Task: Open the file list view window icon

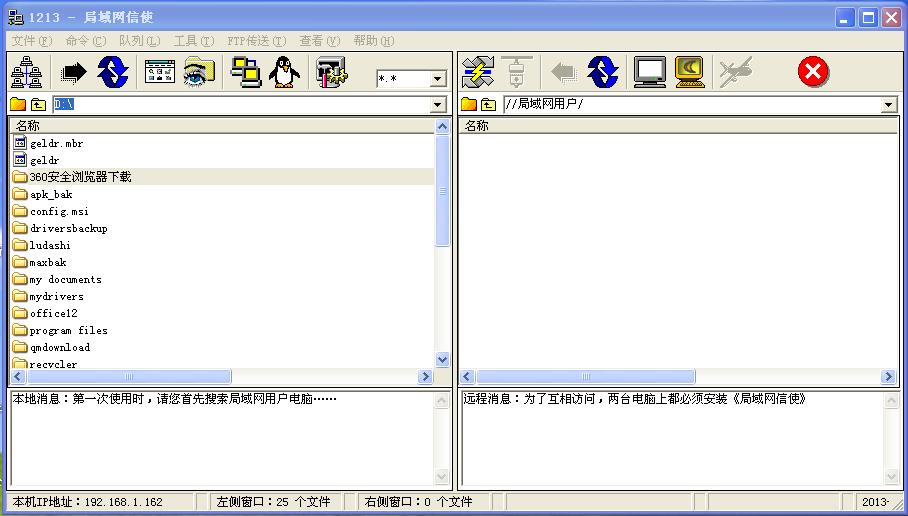Action: pyautogui.click(x=160, y=71)
